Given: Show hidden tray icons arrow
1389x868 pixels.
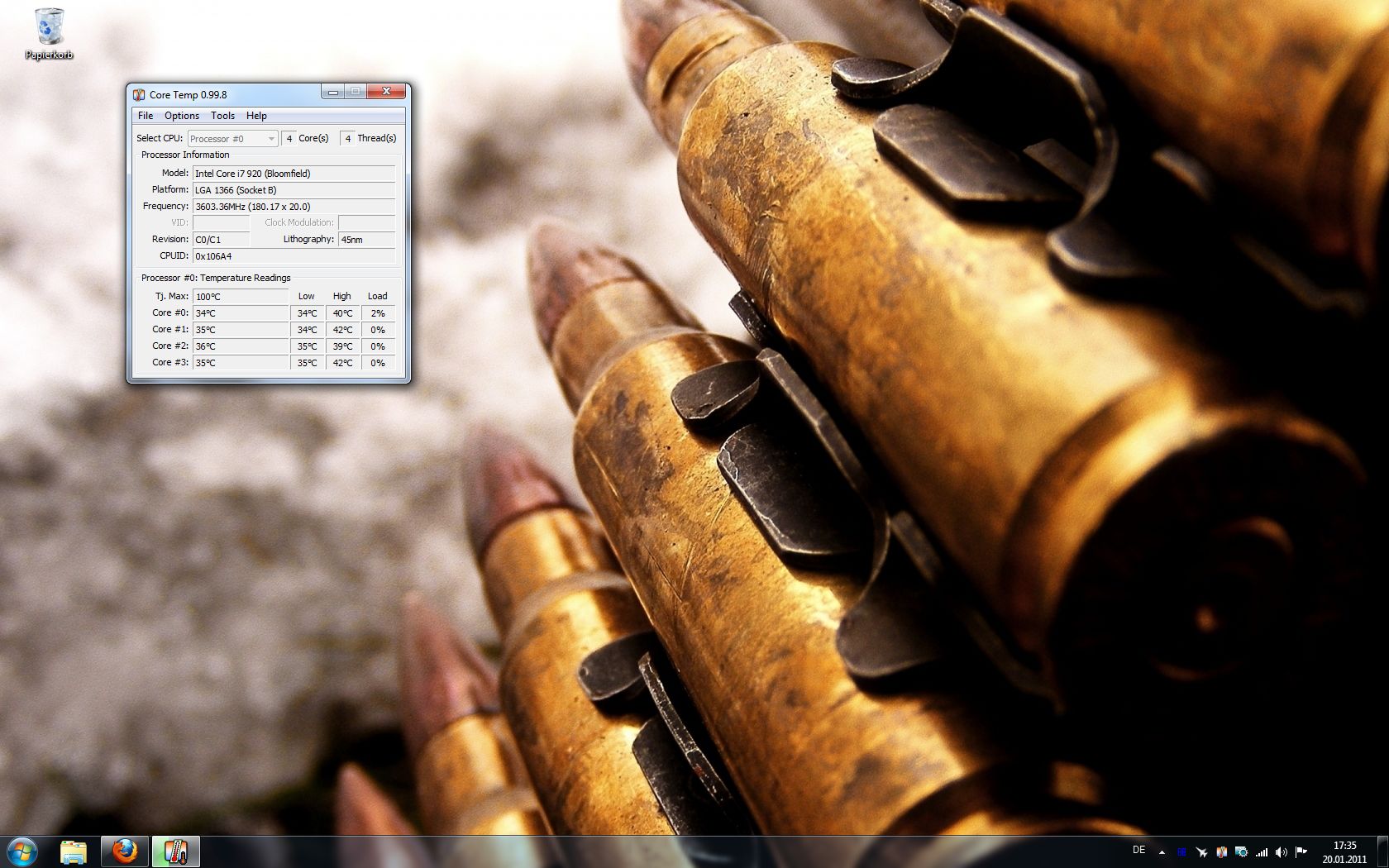Looking at the screenshot, I should coord(1162,851).
